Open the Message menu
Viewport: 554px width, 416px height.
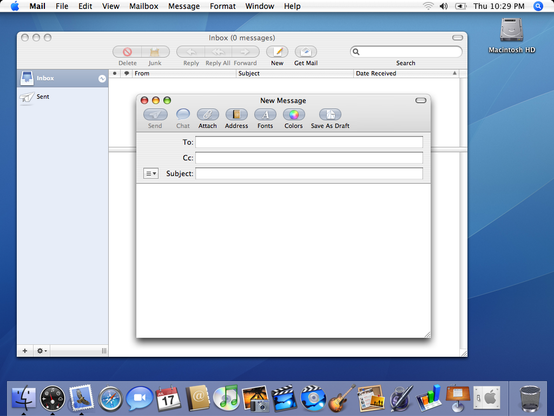pyautogui.click(x=184, y=6)
